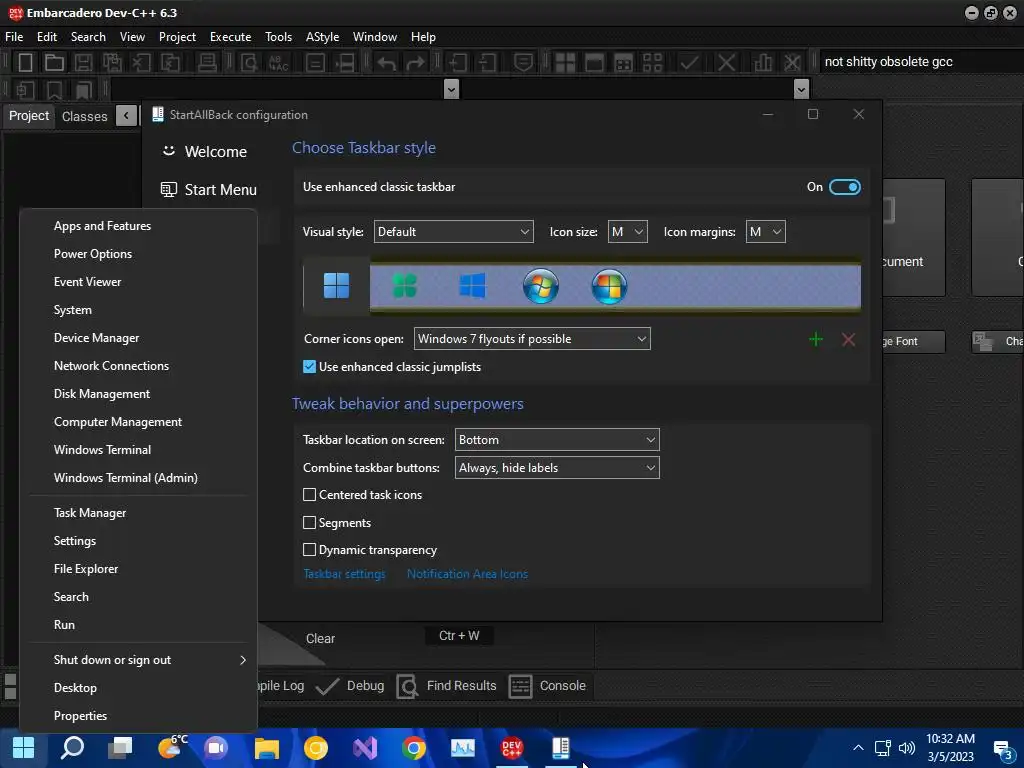The image size is (1024, 768).
Task: Select Windows 10 logo start button style
Action: click(x=472, y=285)
